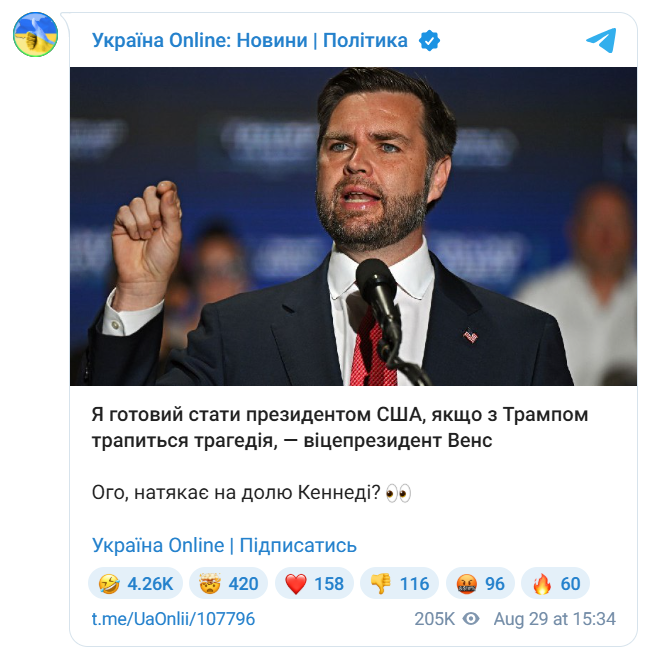Click the channel avatar picture

35,38
